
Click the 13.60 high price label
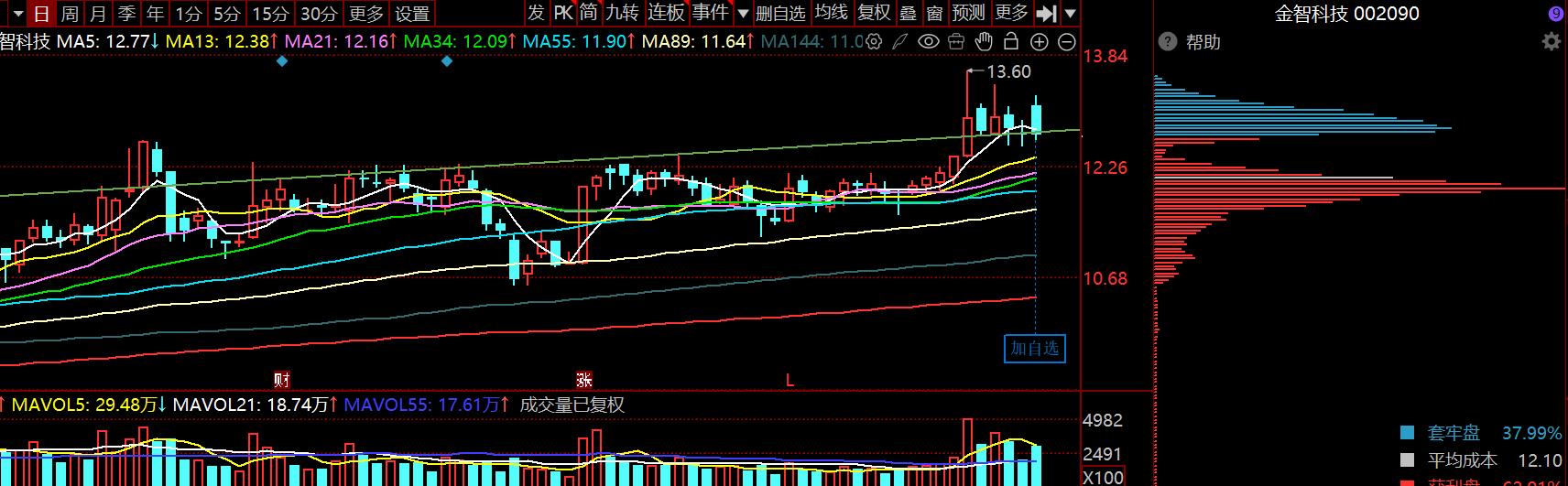coord(1009,71)
